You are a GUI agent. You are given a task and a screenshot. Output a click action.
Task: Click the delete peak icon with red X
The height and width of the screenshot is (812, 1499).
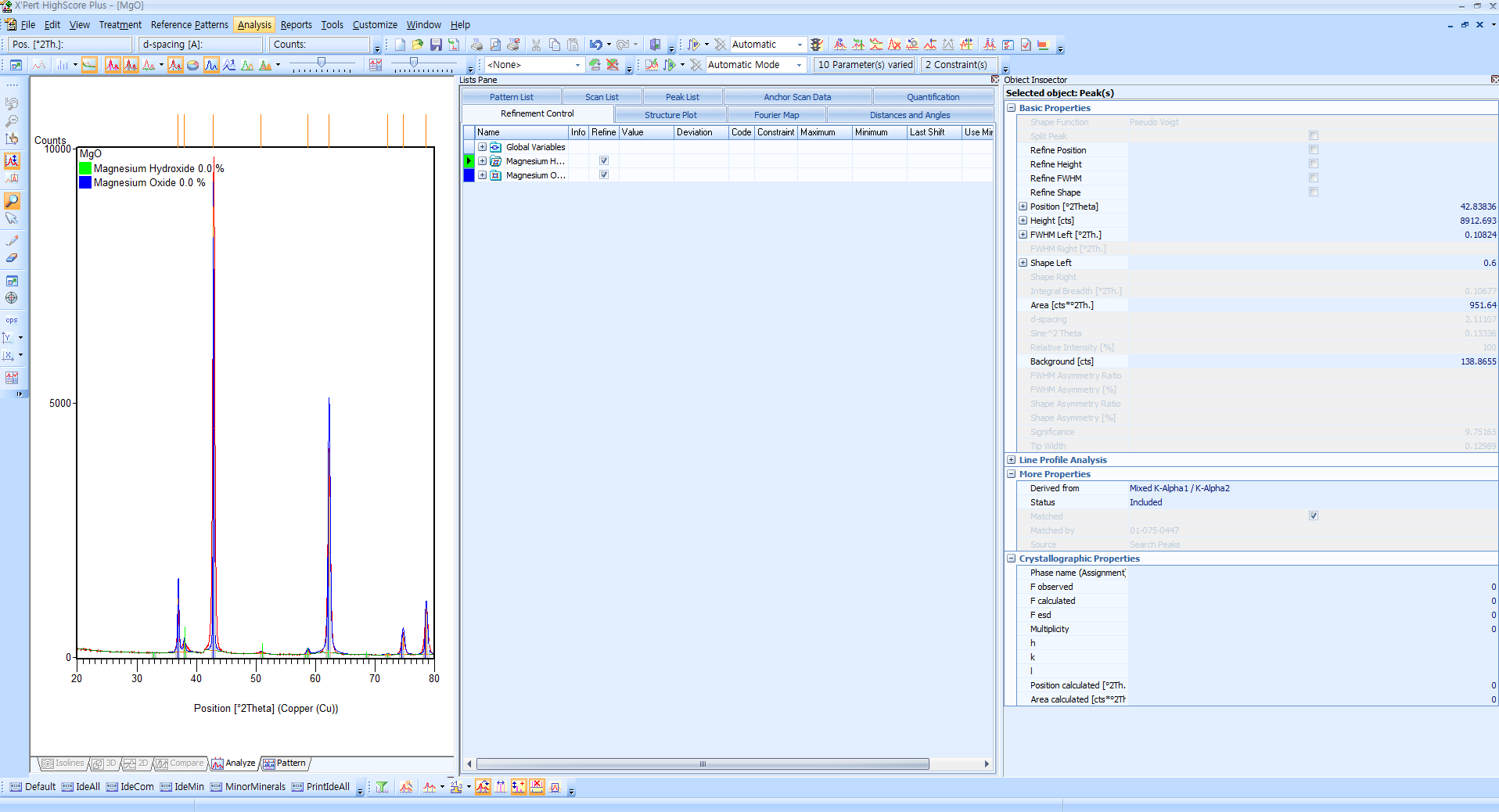pyautogui.click(x=537, y=787)
